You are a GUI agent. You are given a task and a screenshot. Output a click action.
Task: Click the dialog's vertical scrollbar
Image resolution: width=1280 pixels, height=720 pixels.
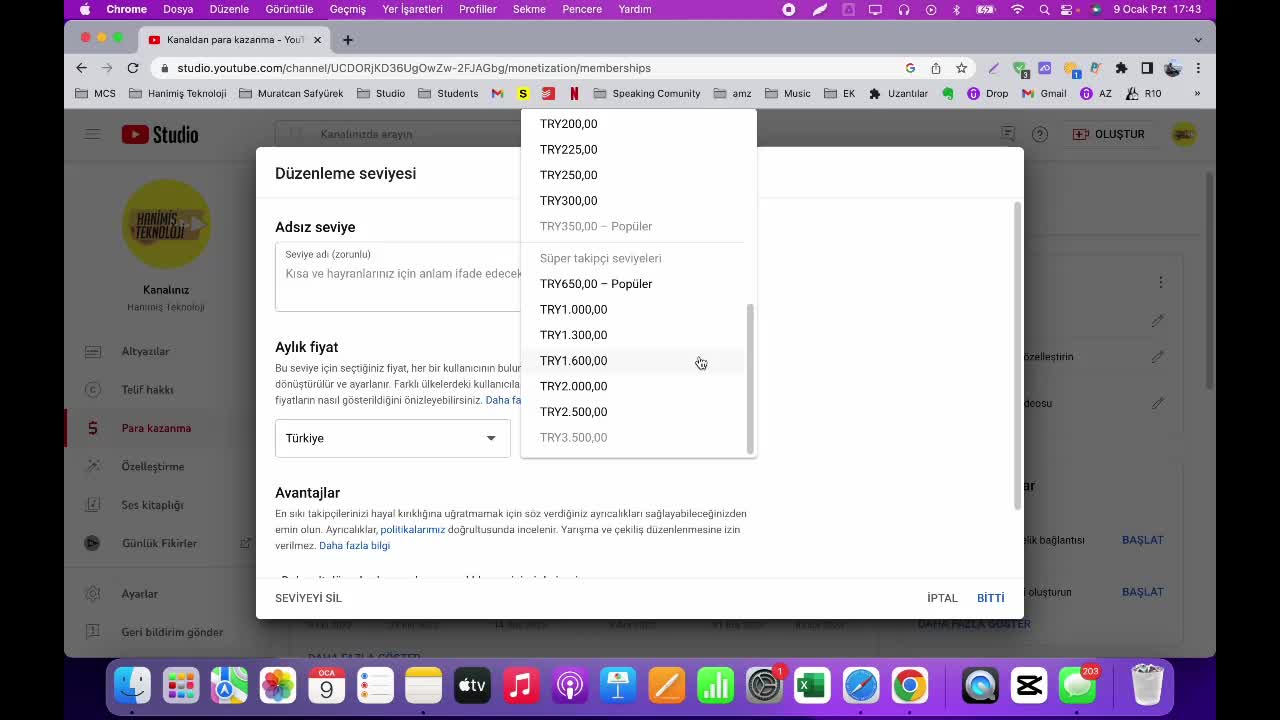[x=1018, y=355]
